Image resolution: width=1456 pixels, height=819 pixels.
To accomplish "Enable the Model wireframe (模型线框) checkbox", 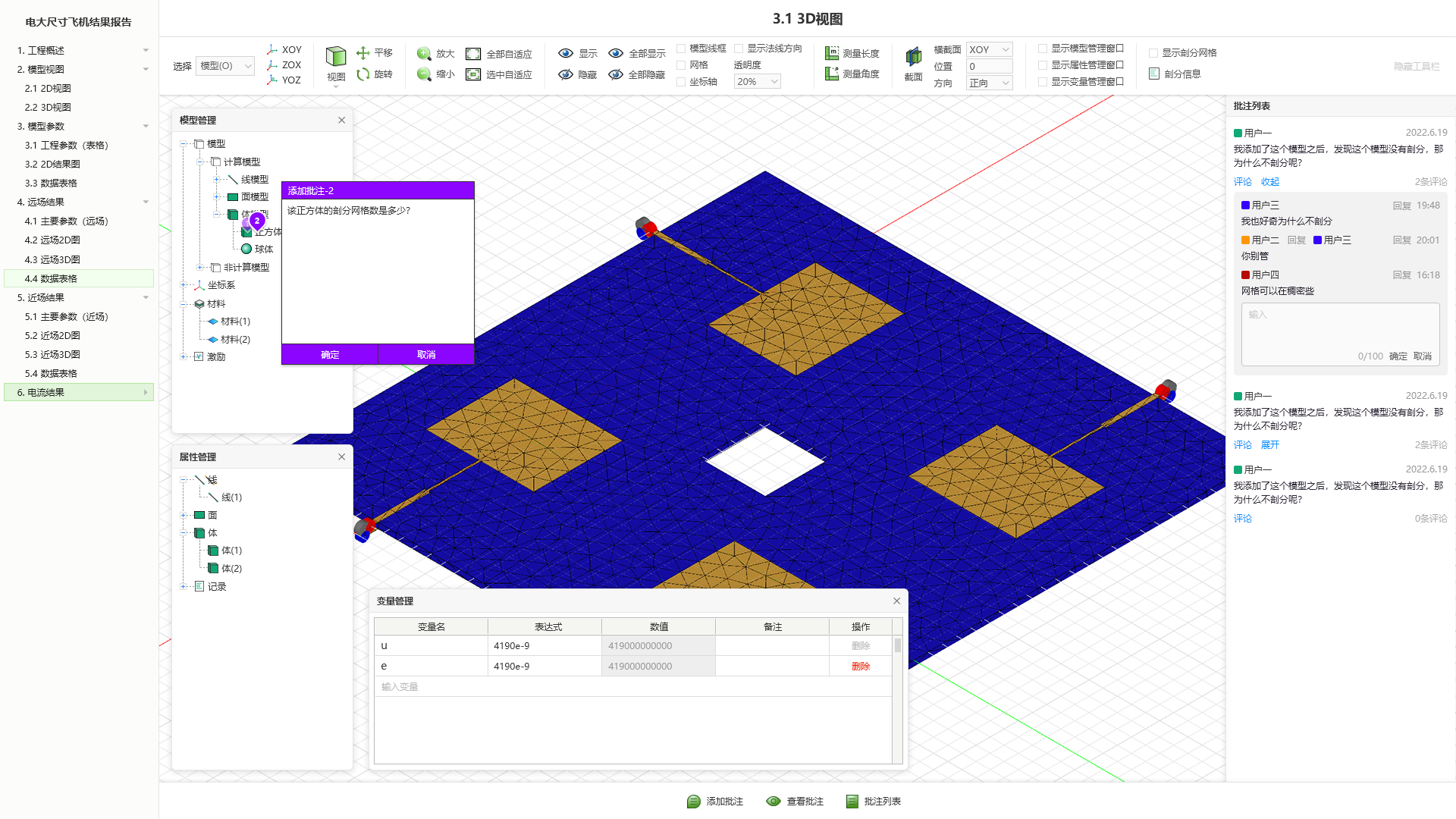I will click(681, 49).
